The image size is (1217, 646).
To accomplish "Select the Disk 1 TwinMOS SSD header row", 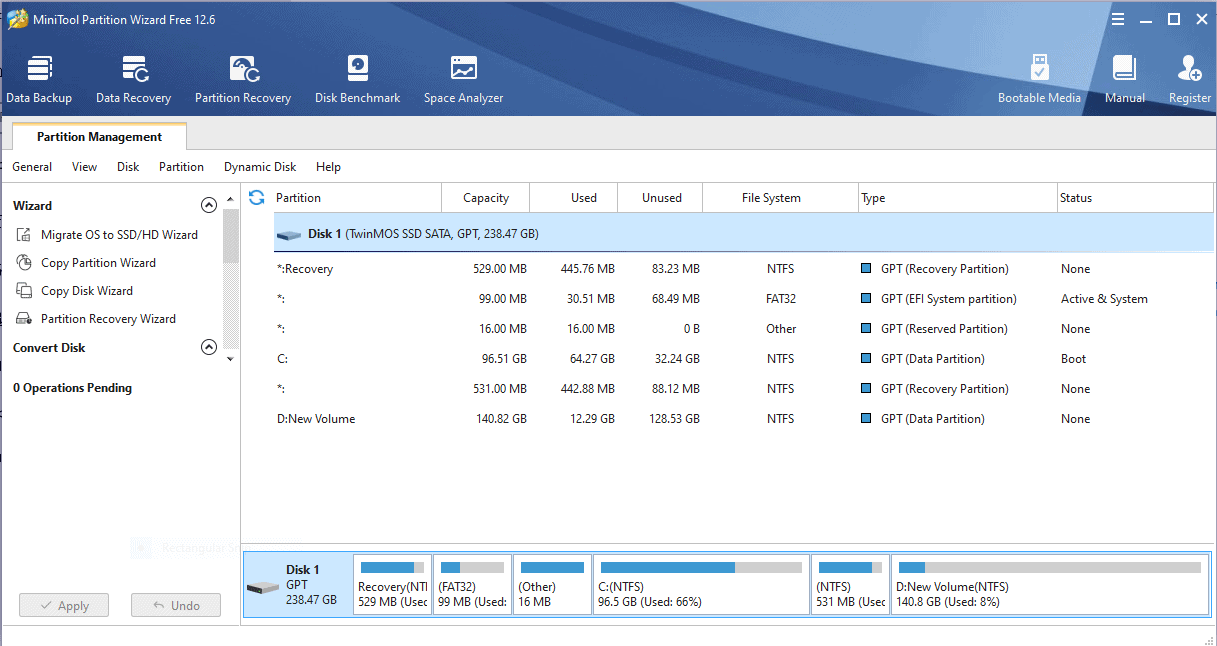I will click(743, 234).
